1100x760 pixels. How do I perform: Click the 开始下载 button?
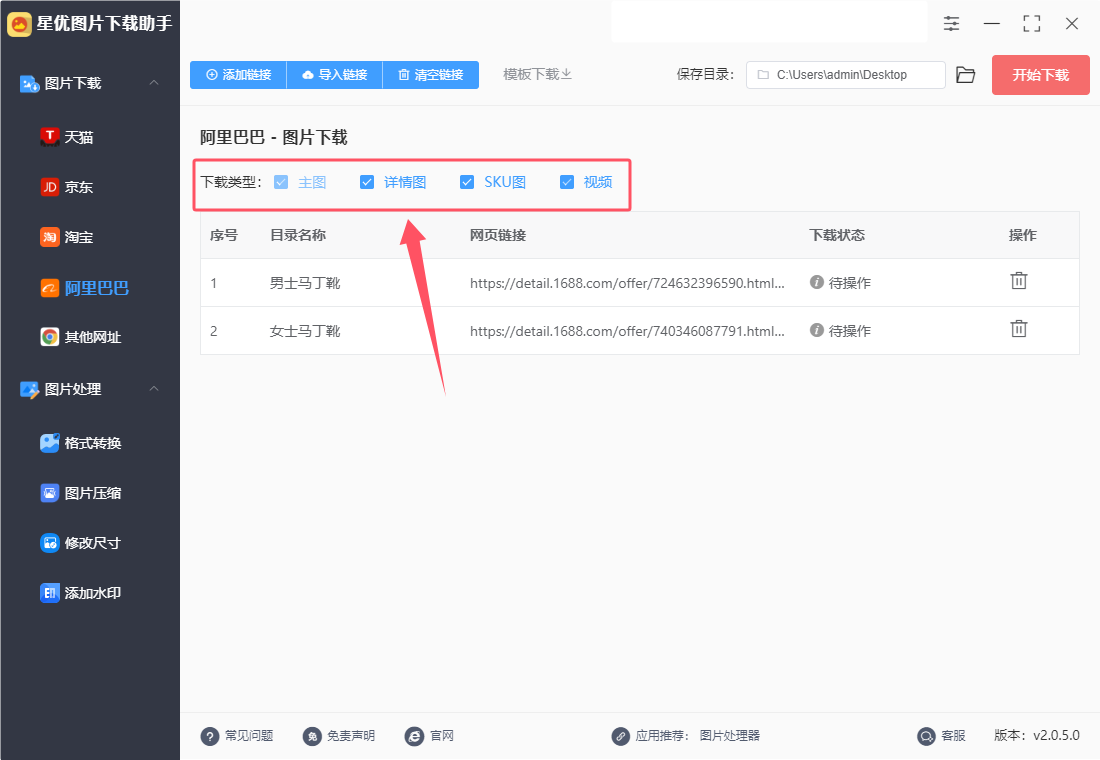click(x=1040, y=75)
